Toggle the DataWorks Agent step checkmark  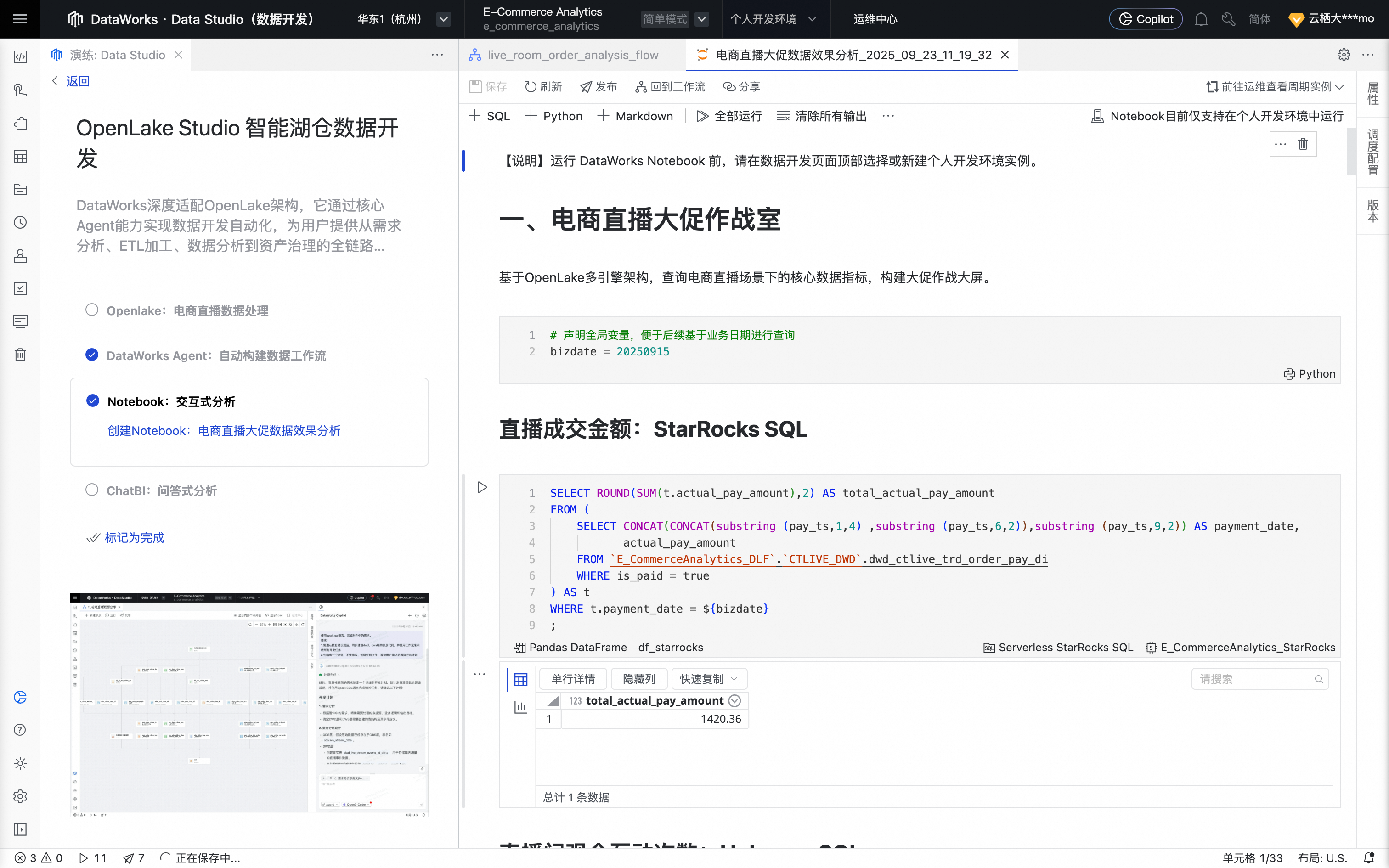tap(92, 355)
